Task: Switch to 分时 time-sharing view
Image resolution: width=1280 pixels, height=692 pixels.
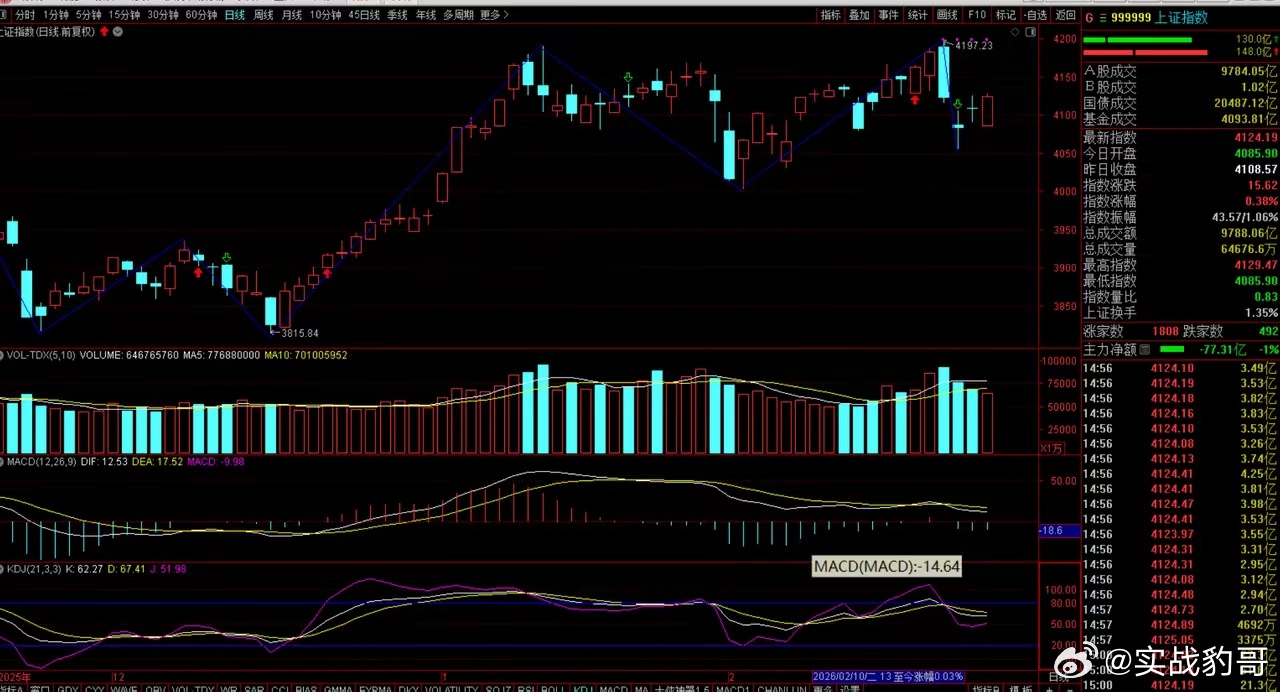Action: point(25,15)
